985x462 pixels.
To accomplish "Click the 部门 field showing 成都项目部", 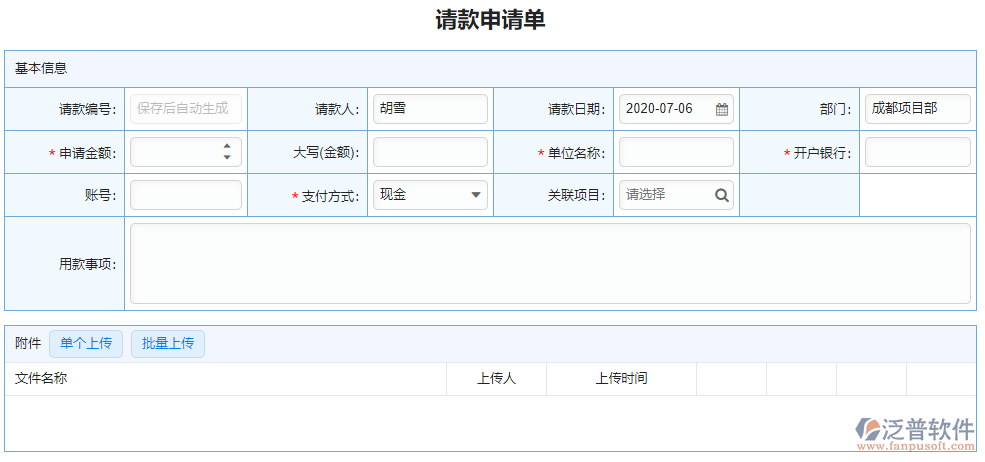I will click(x=917, y=109).
